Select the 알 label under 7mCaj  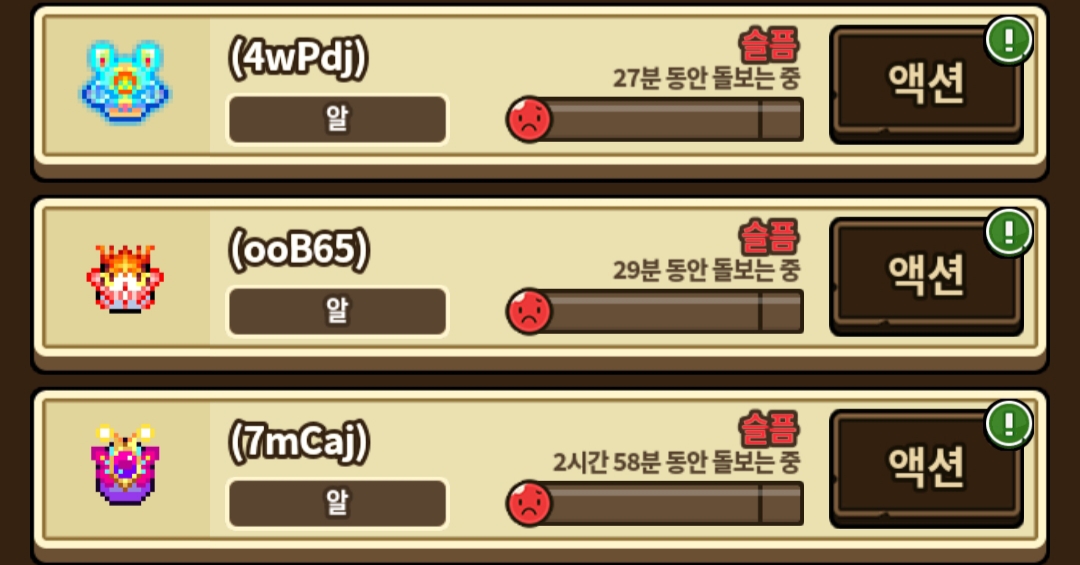coord(338,503)
